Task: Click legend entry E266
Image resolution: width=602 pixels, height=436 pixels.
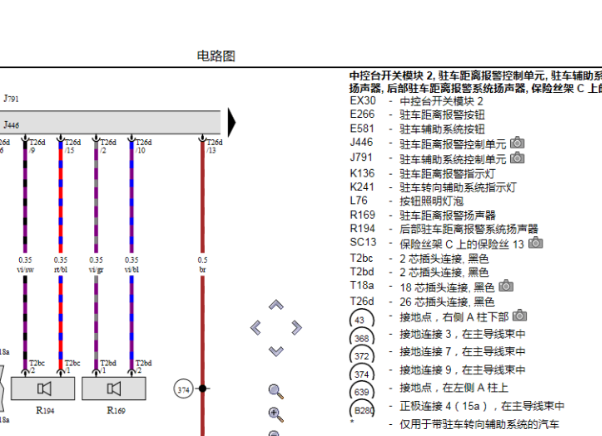Action: point(417,114)
